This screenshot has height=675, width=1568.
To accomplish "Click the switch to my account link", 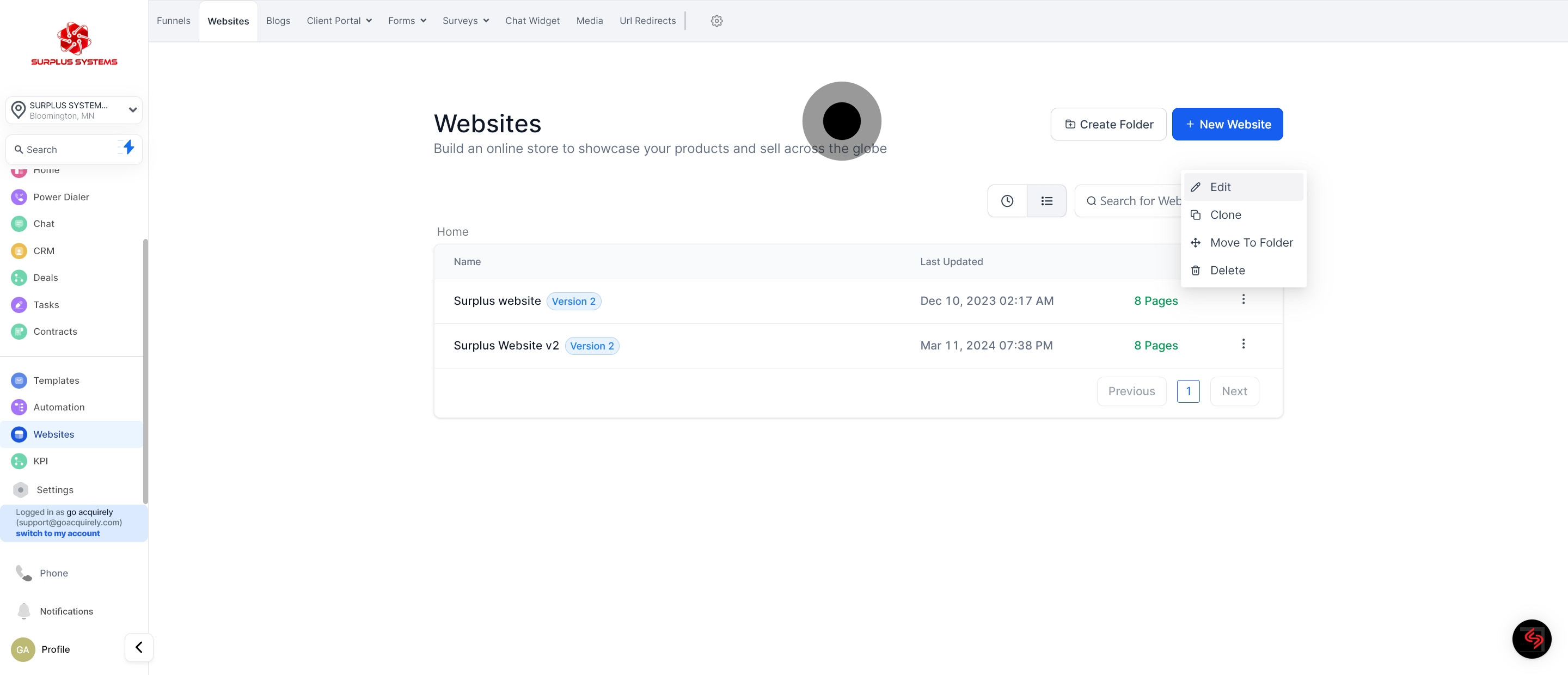I will click(58, 533).
